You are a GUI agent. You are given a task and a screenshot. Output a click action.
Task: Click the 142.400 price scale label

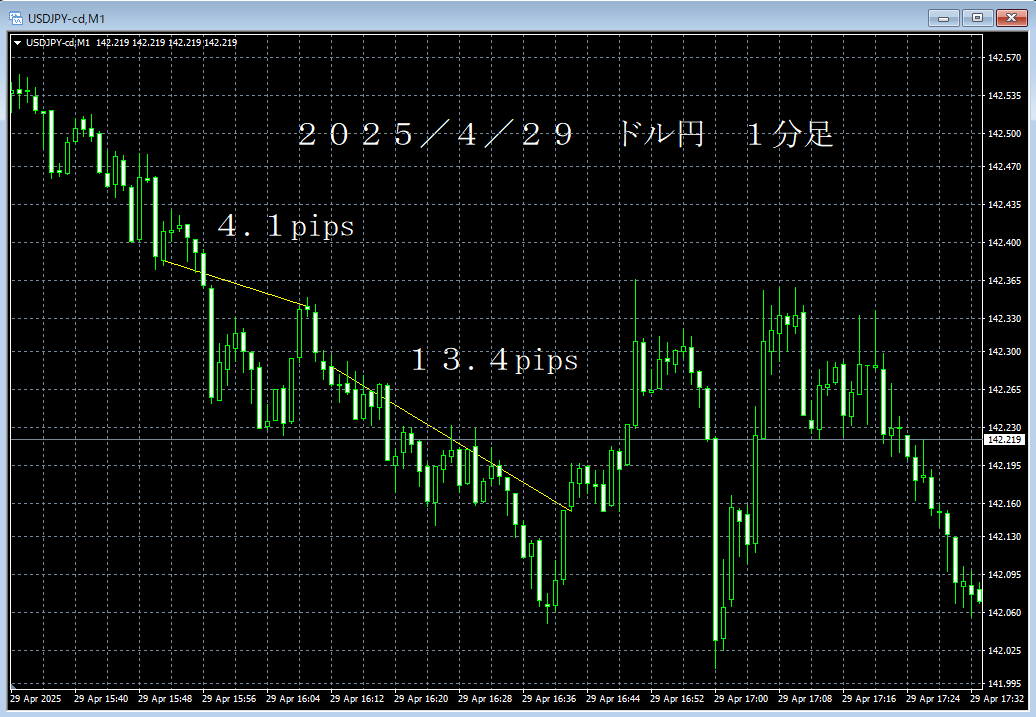1004,243
